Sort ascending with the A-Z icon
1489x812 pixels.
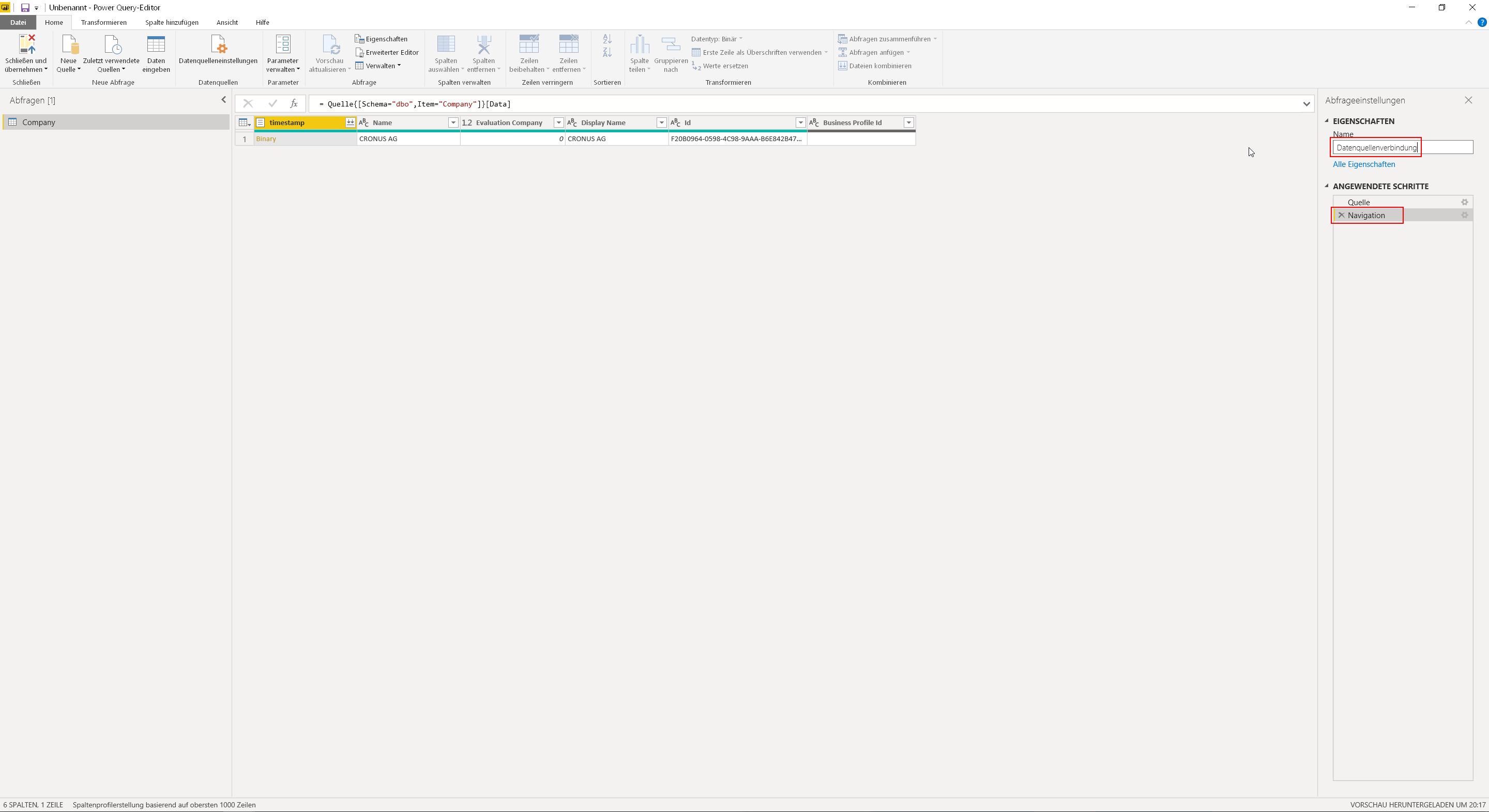point(607,39)
